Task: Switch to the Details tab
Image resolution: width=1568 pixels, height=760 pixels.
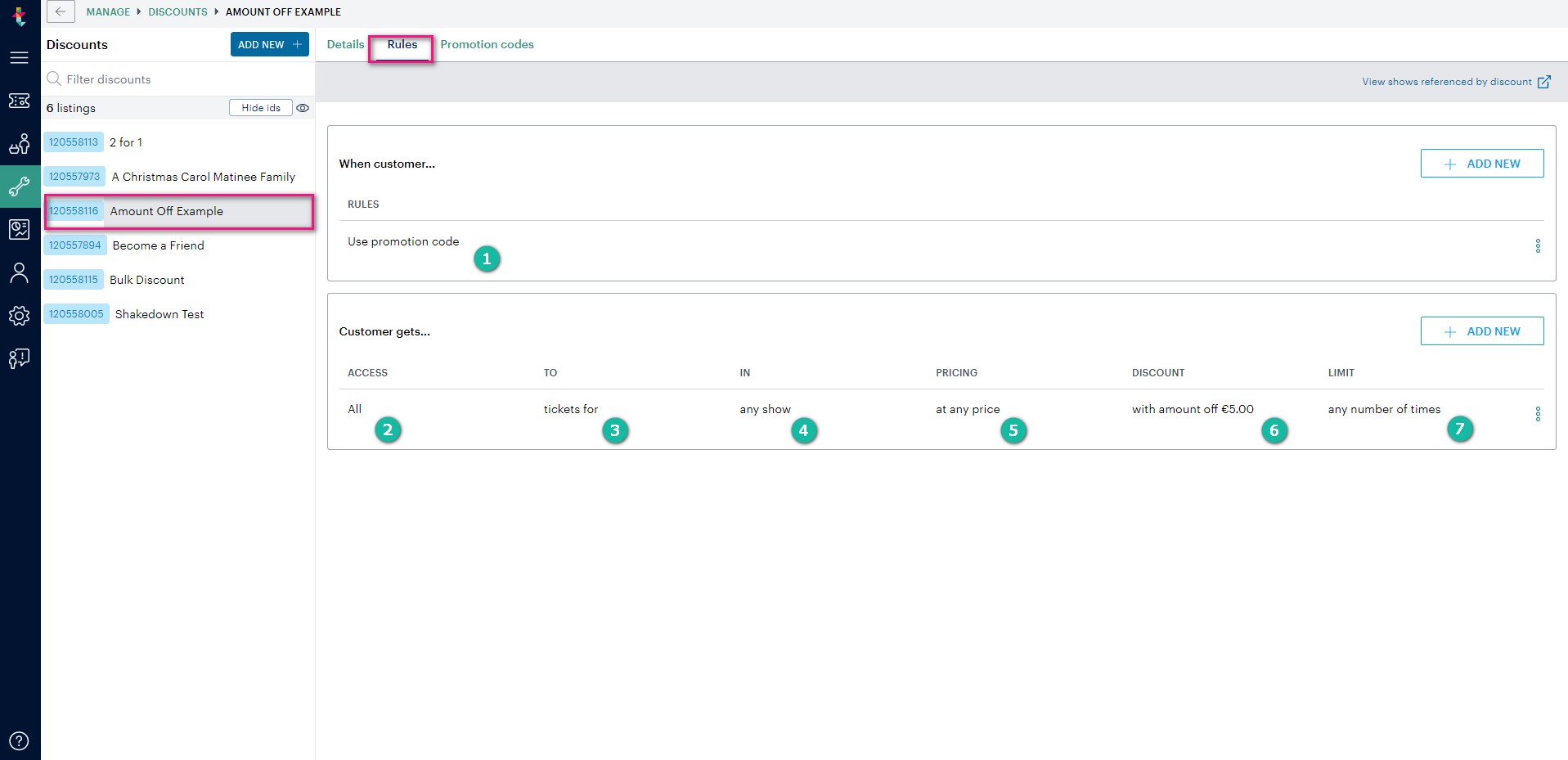Action: pos(344,44)
